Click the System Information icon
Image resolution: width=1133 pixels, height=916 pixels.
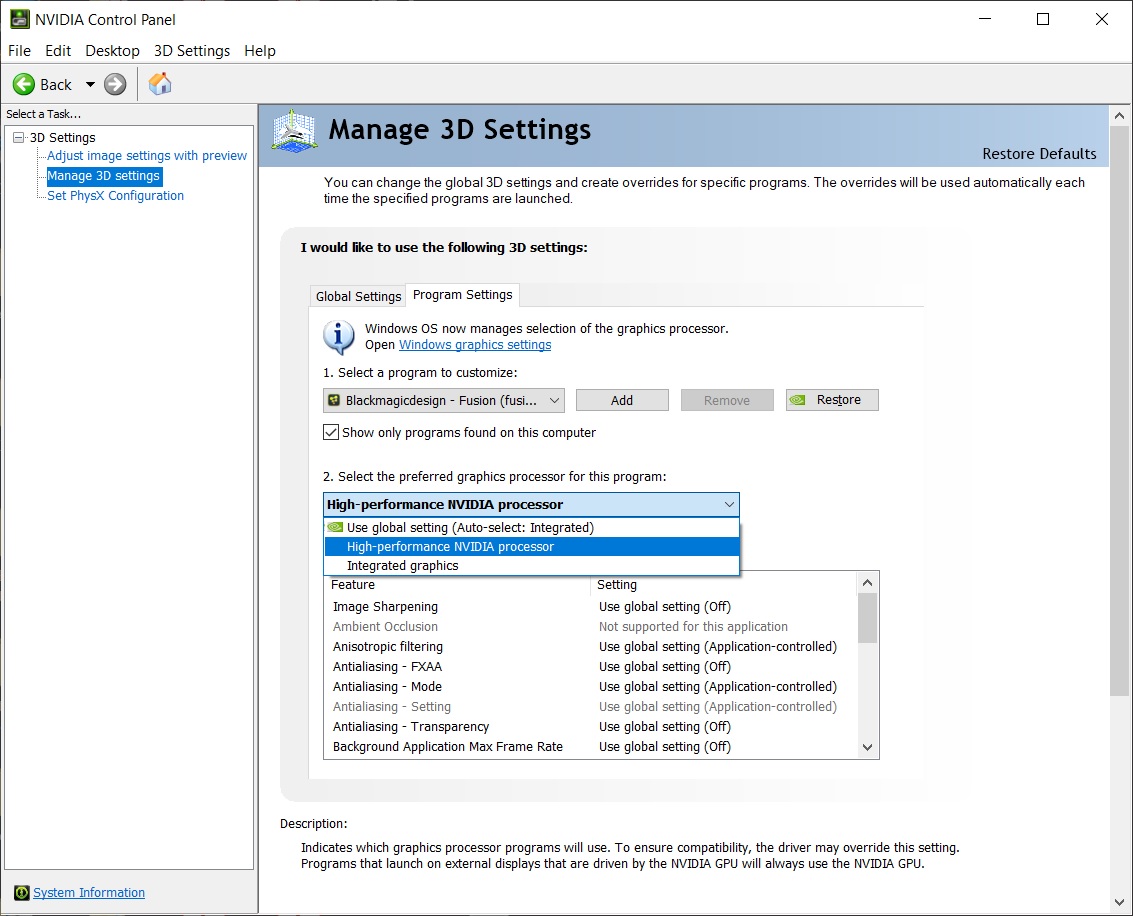pos(22,893)
